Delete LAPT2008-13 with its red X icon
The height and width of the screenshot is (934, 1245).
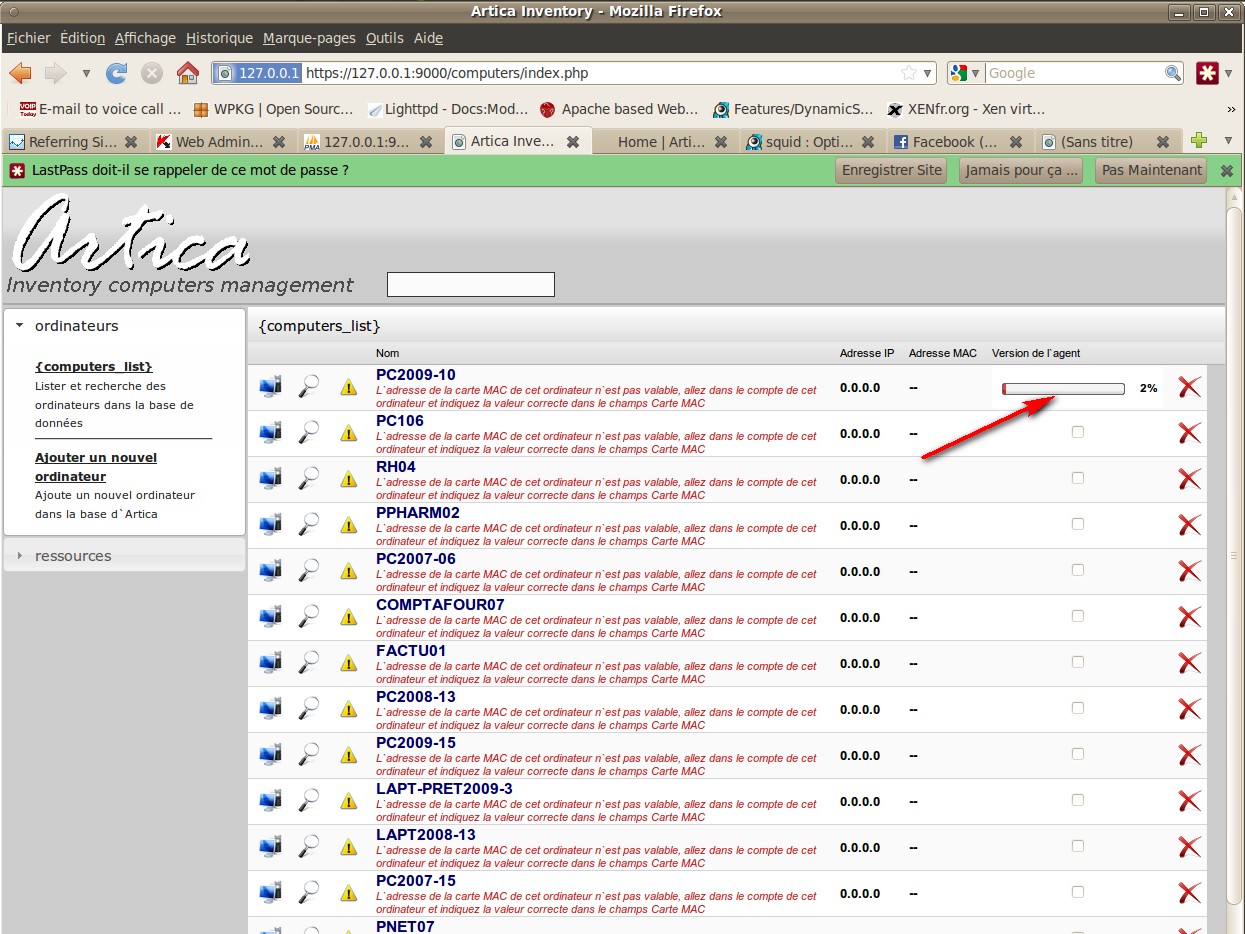(1189, 847)
